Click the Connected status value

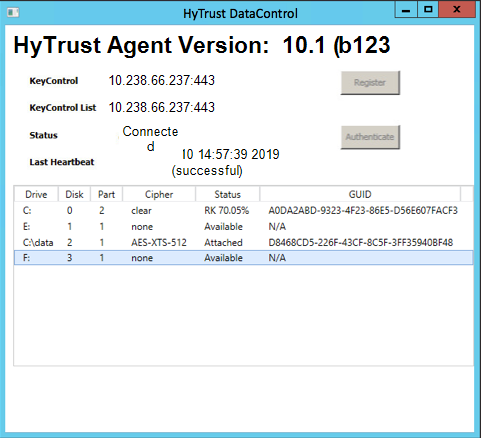(x=150, y=139)
